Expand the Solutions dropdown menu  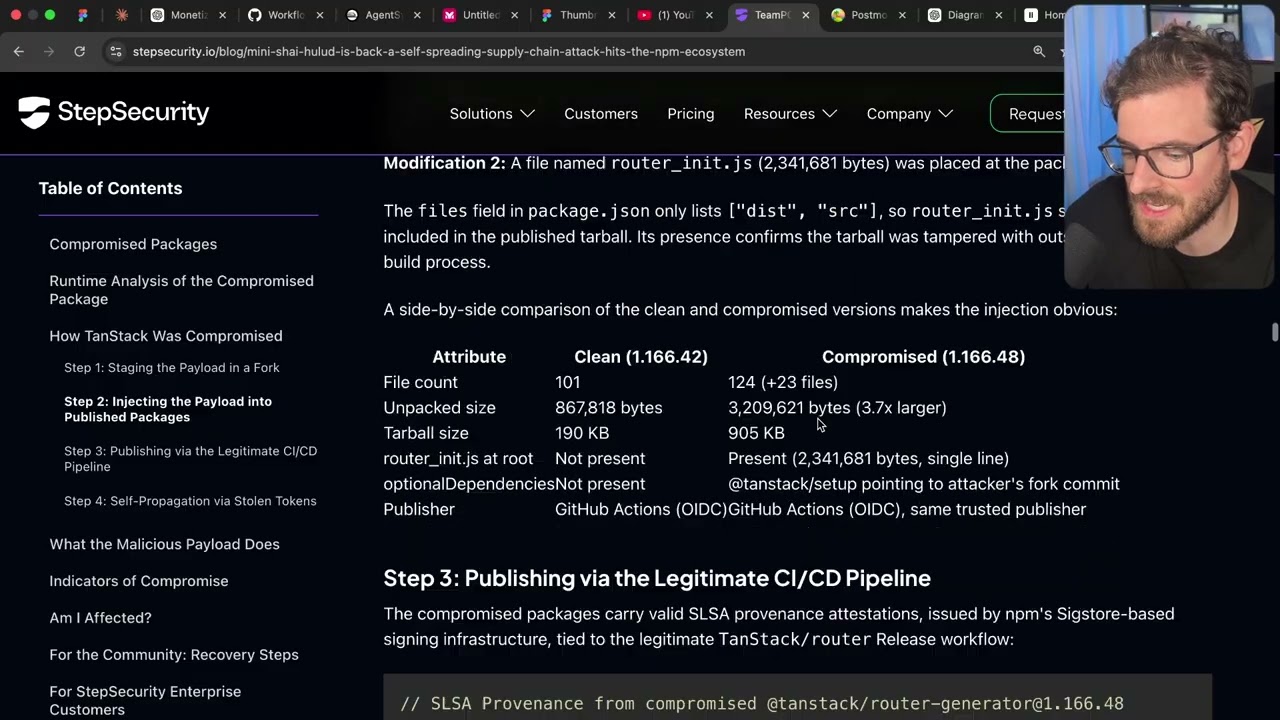click(492, 114)
